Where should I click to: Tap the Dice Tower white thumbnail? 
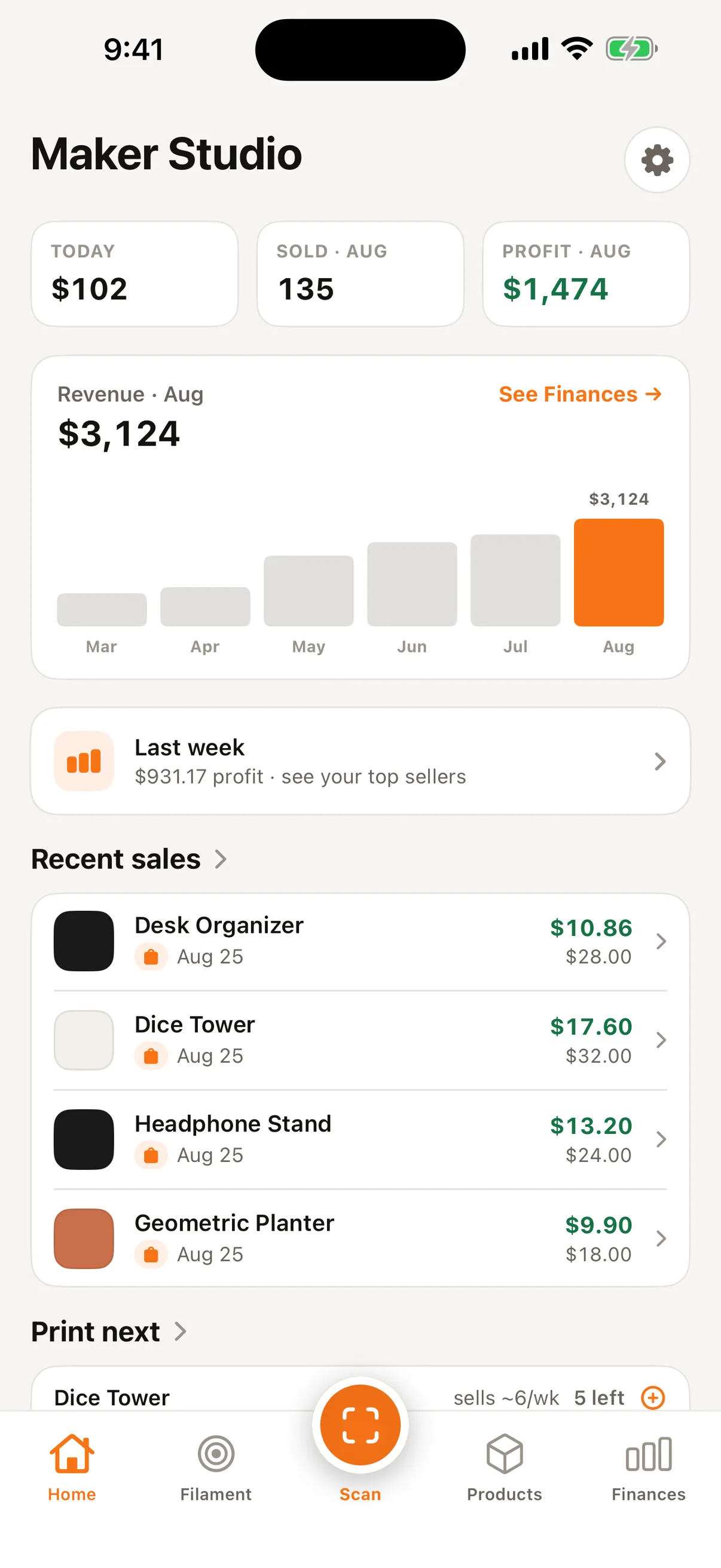pyautogui.click(x=84, y=1039)
